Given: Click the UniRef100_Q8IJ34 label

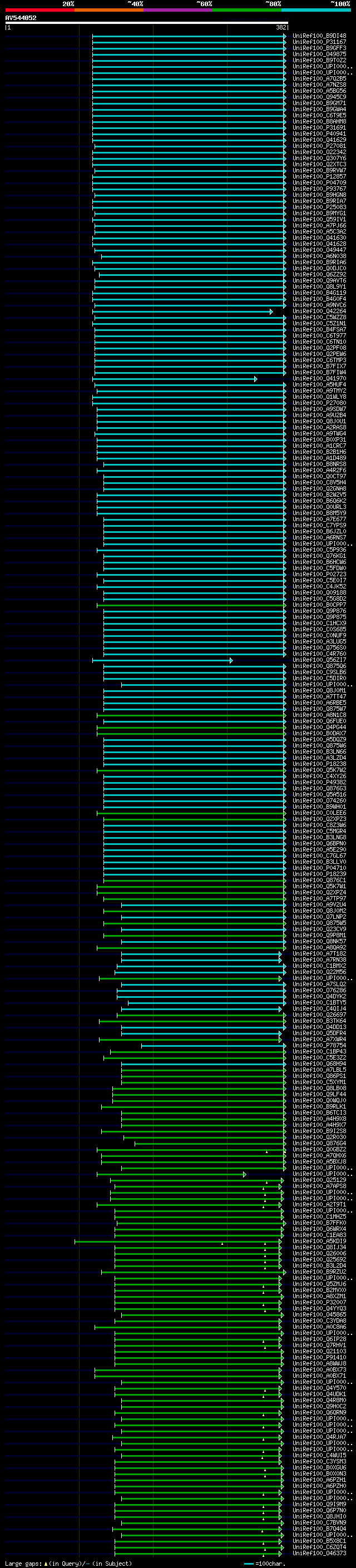Looking at the screenshot, I should (319, 1247).
